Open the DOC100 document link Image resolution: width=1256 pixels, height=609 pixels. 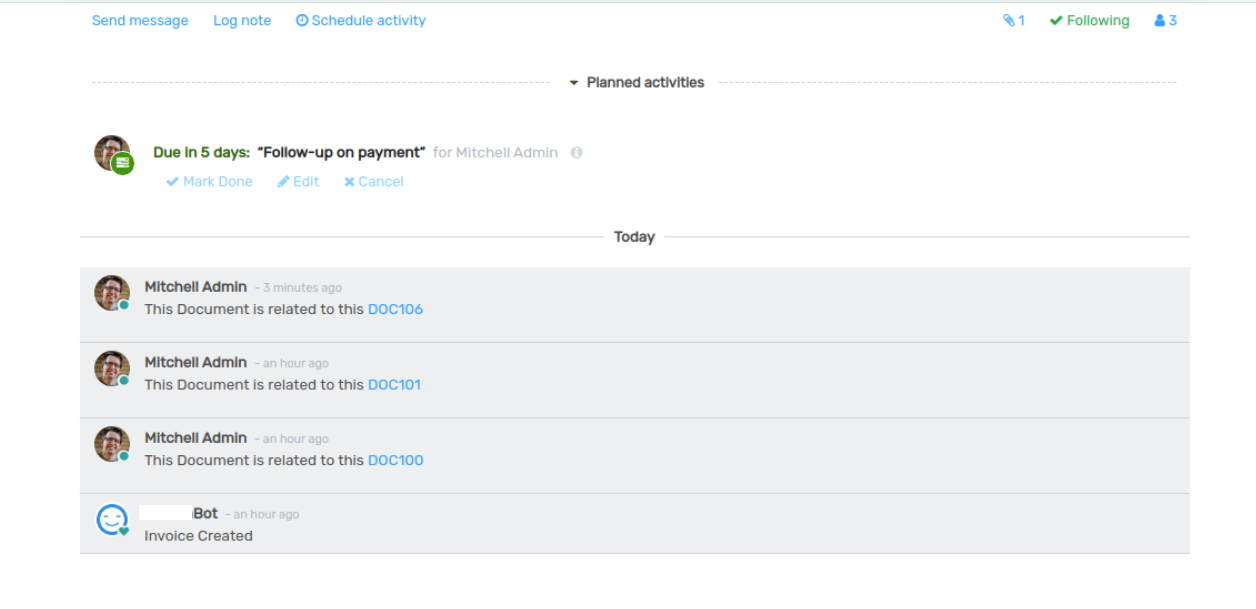[x=395, y=461]
